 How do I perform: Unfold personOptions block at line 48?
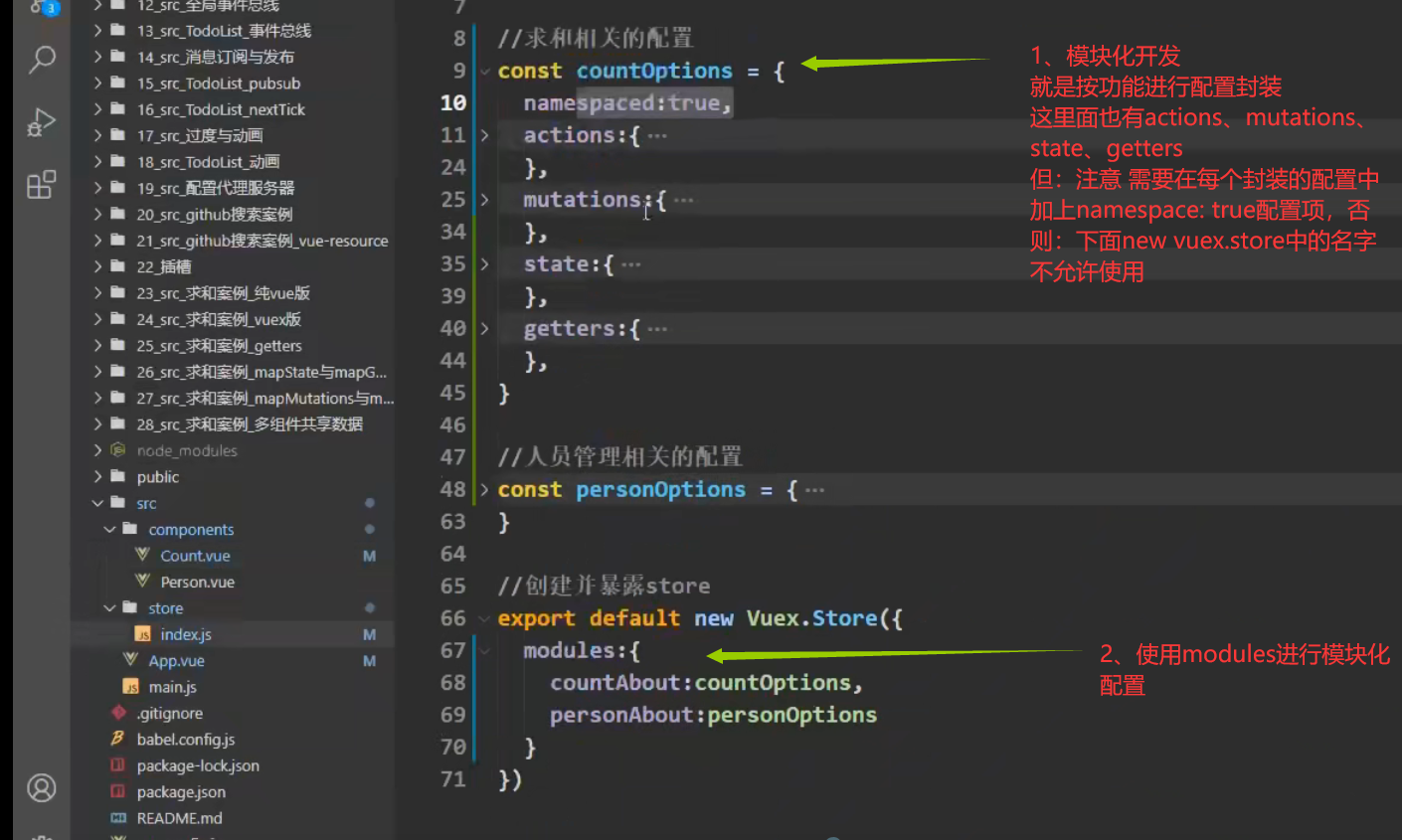tap(485, 490)
